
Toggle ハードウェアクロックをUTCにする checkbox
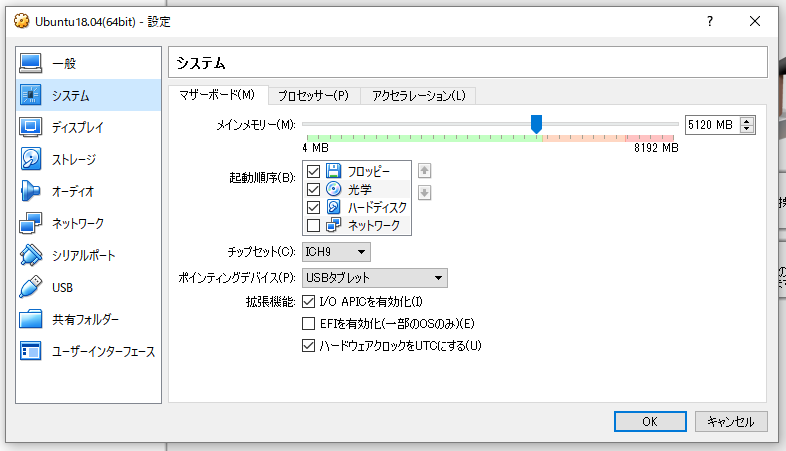pyautogui.click(x=308, y=346)
